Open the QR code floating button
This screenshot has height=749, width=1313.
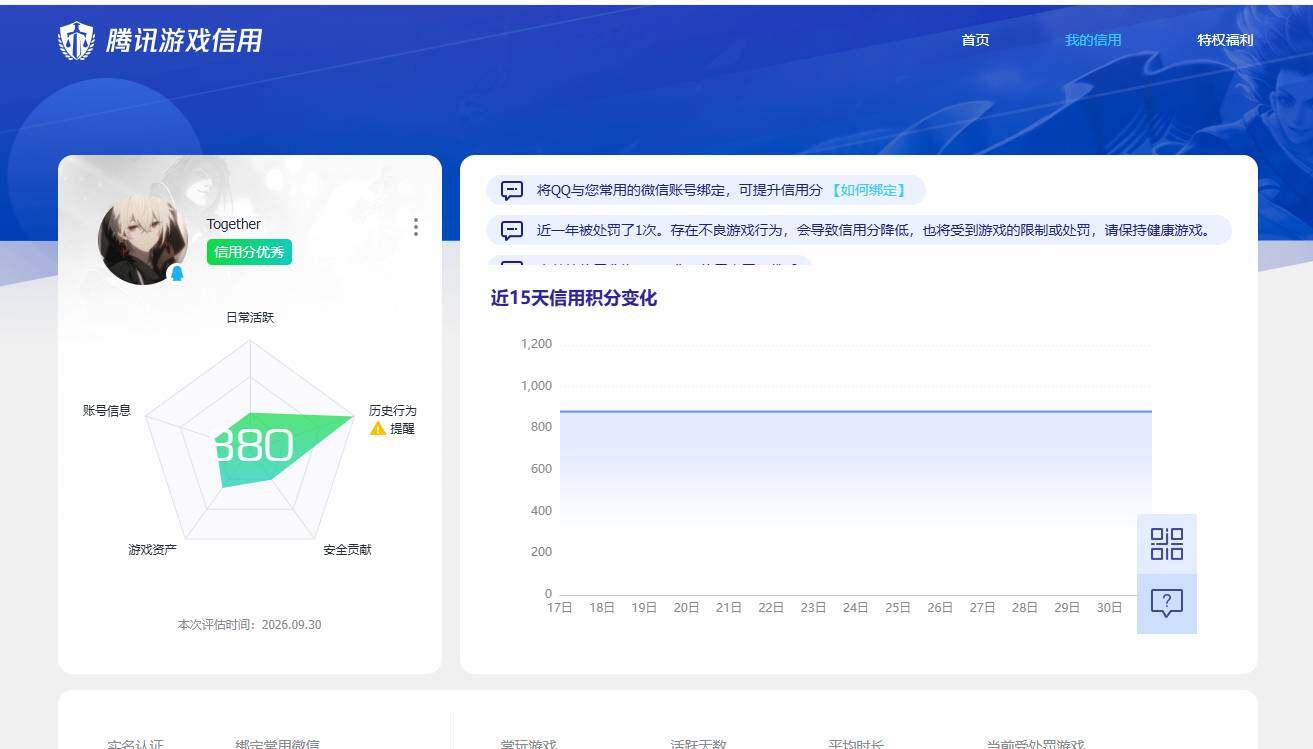[1167, 544]
